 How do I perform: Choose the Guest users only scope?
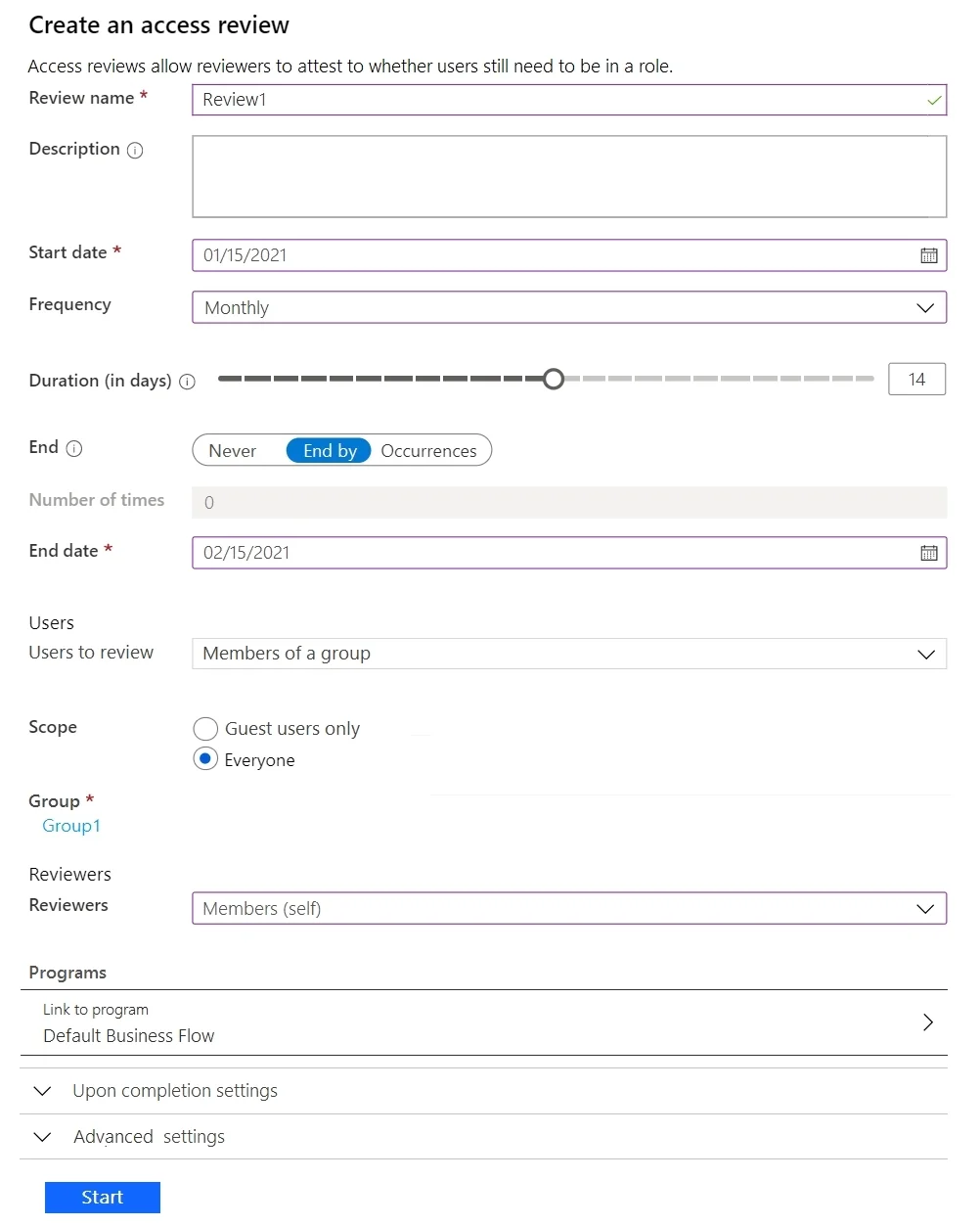coord(205,729)
